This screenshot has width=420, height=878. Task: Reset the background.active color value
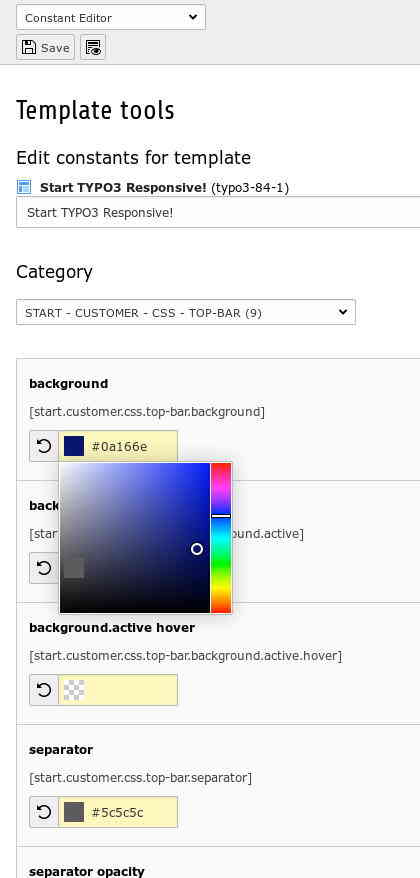coord(44,568)
